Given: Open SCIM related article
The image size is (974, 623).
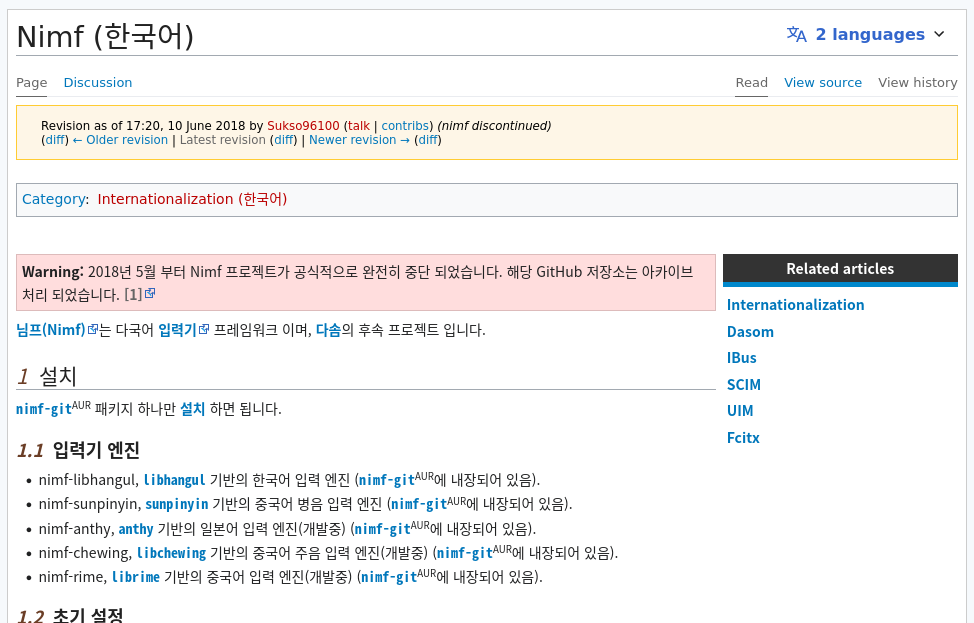Looking at the screenshot, I should [x=744, y=384].
